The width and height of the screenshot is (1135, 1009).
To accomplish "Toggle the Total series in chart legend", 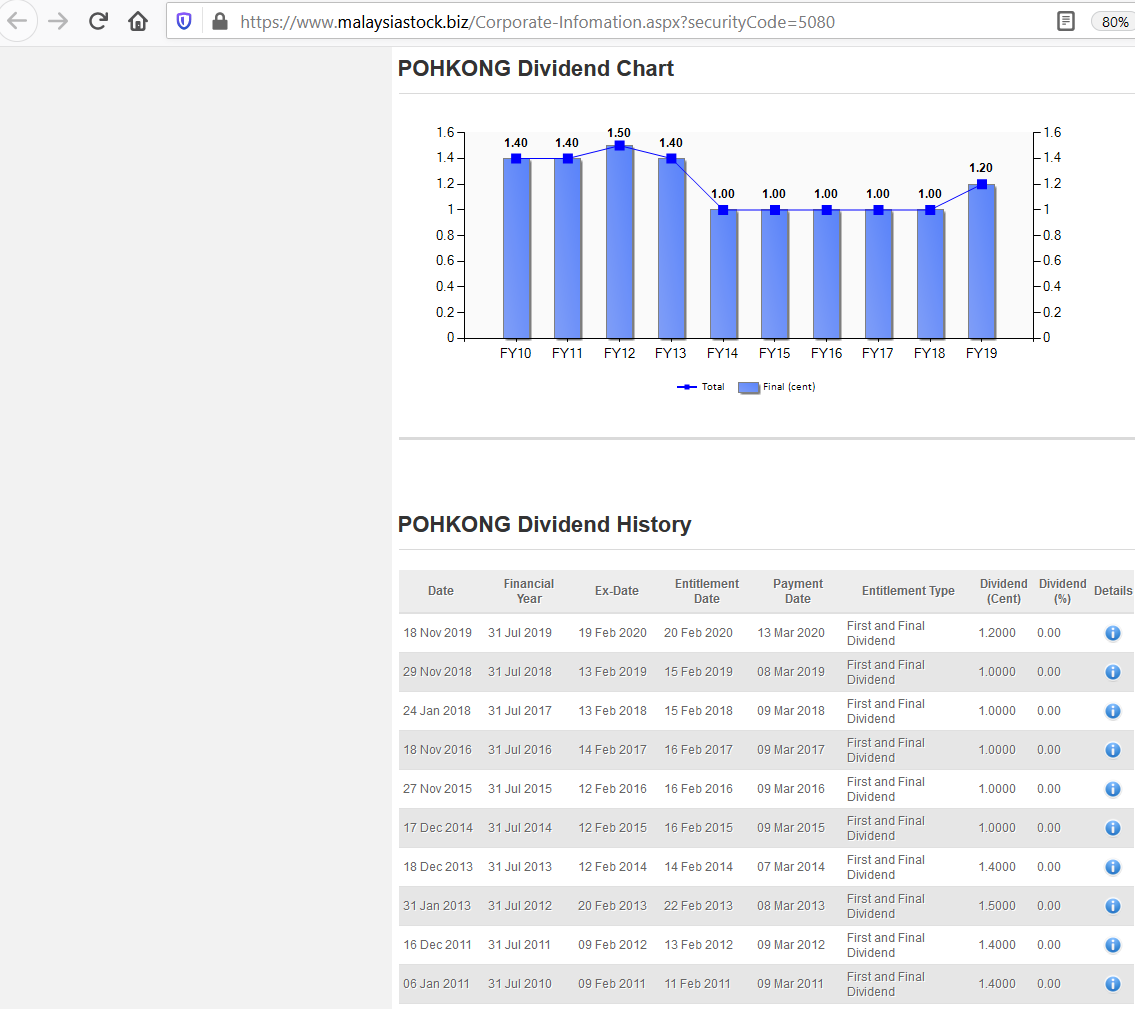I will pos(701,387).
